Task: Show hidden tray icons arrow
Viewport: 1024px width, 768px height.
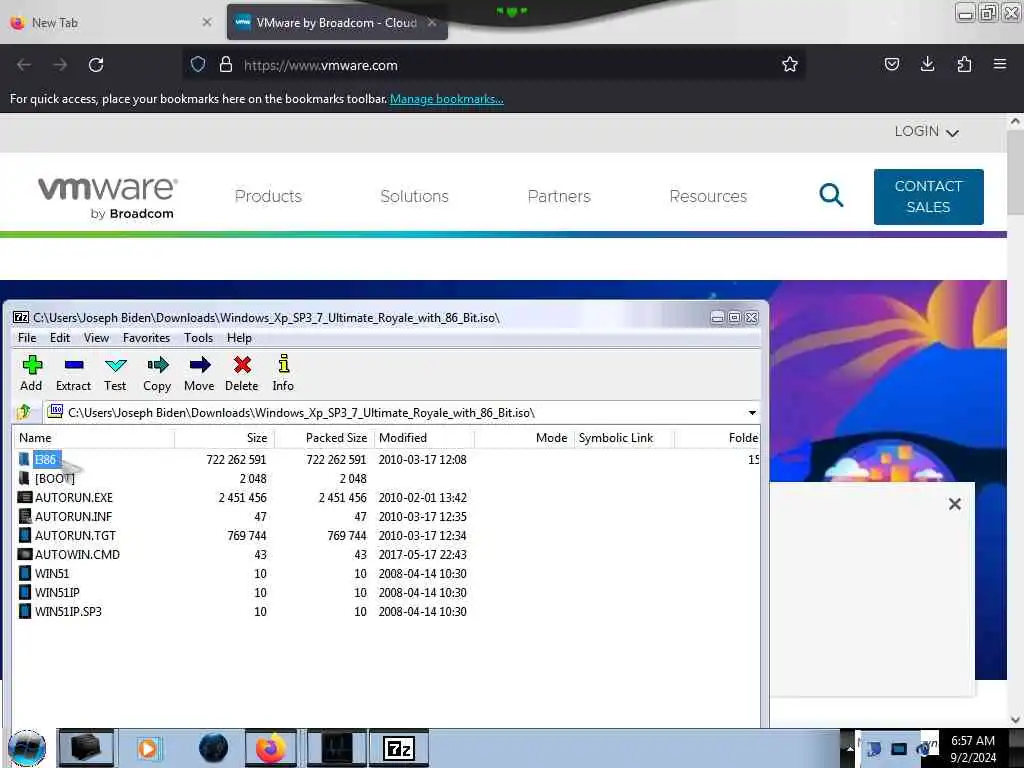Action: point(850,748)
